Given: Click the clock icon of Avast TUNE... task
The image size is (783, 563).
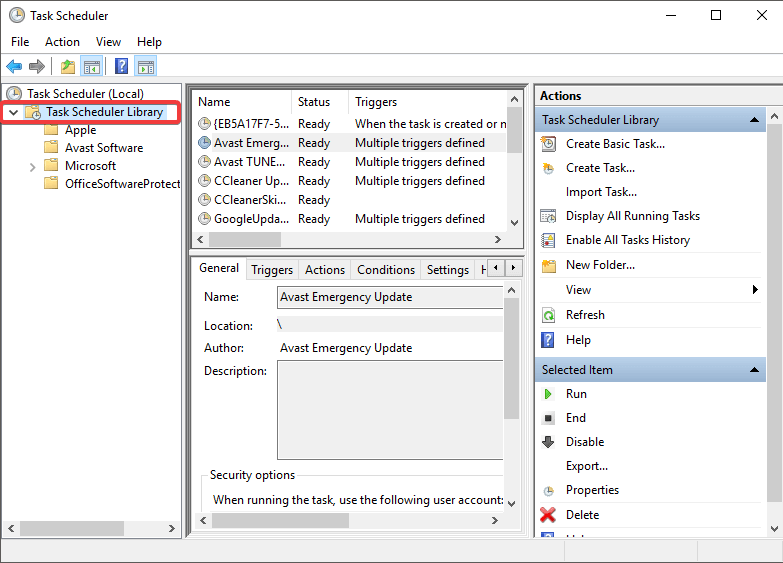Looking at the screenshot, I should pyautogui.click(x=204, y=161).
